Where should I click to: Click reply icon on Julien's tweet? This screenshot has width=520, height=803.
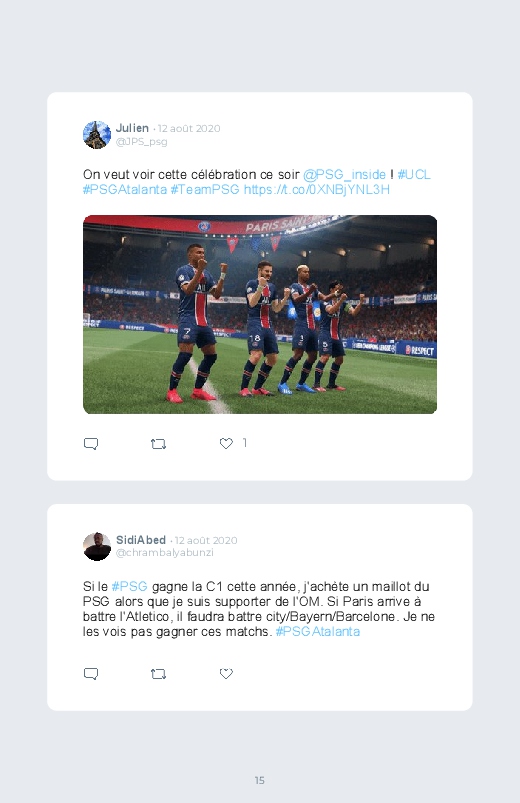point(91,443)
